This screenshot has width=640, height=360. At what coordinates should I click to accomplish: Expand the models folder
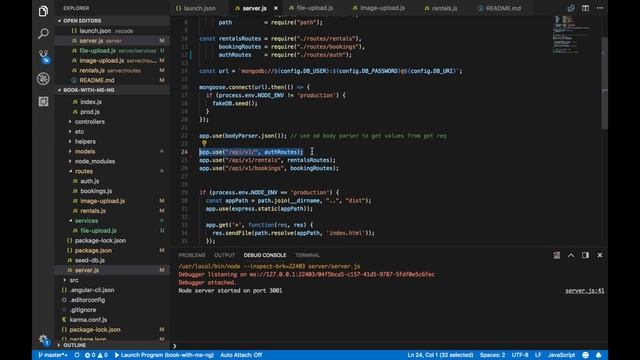[x=84, y=151]
